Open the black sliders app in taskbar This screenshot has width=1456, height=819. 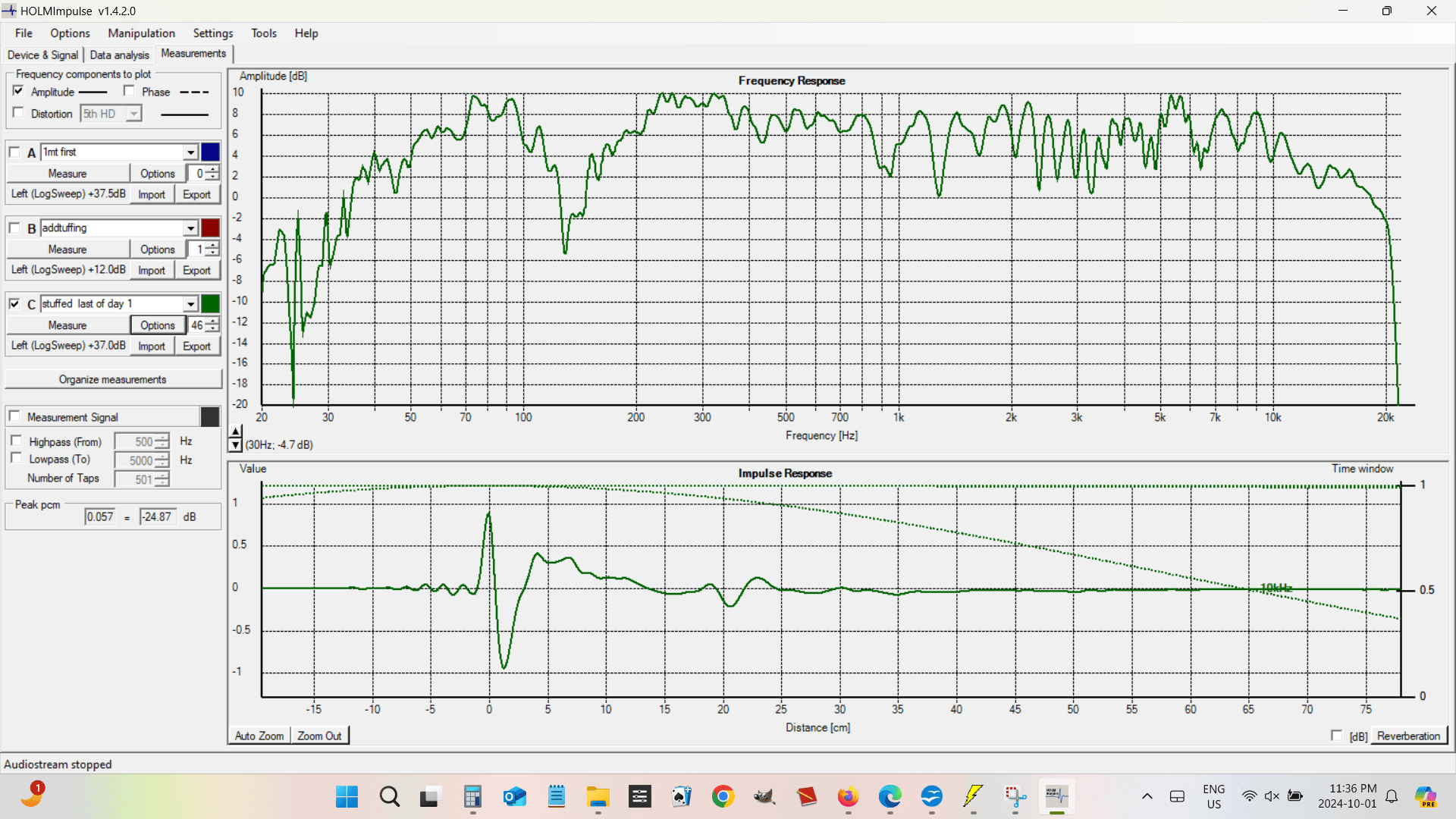tap(639, 796)
